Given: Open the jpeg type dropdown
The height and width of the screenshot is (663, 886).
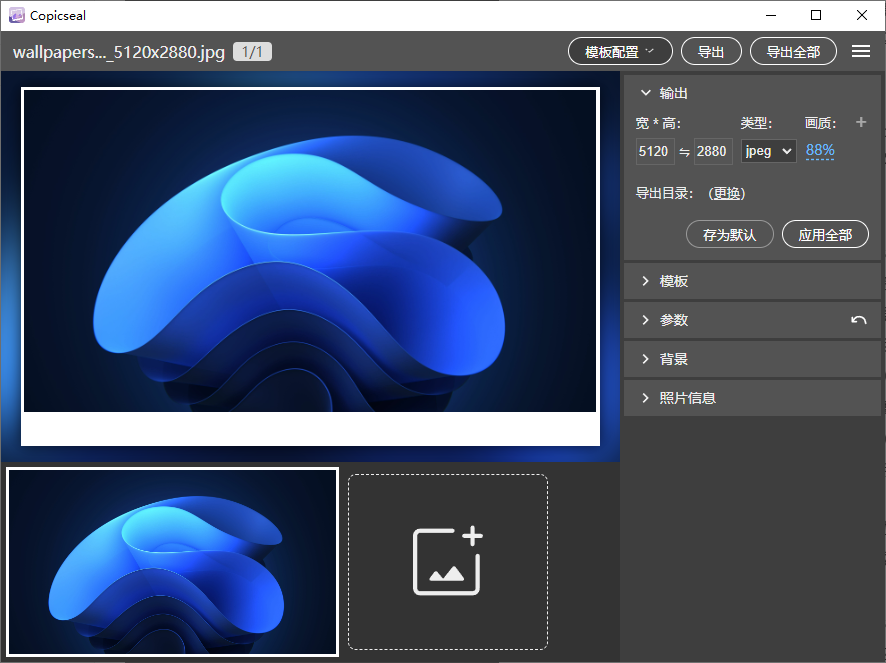Looking at the screenshot, I should coord(768,151).
